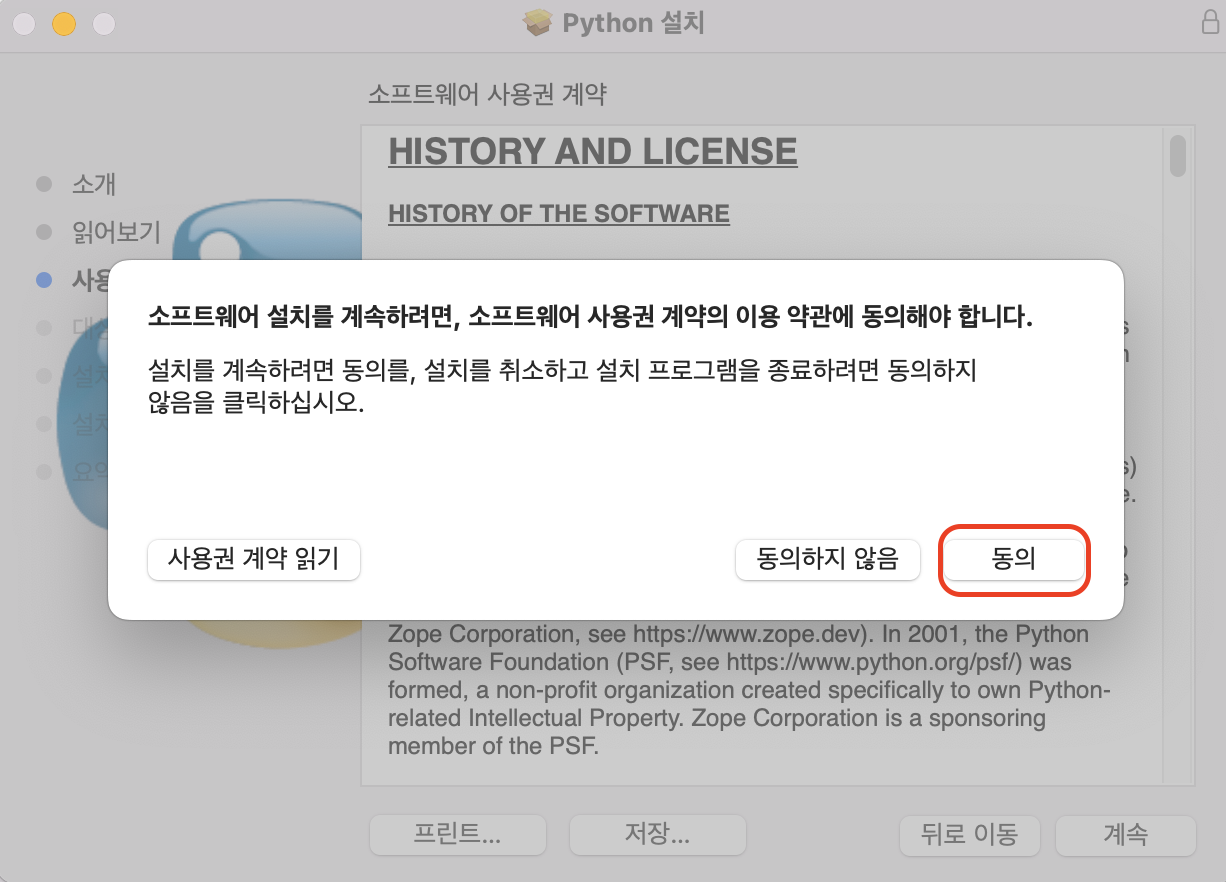This screenshot has height=882, width=1226.
Task: Click the 소프트웨어 사용권 계약 heading text
Action: (488, 95)
